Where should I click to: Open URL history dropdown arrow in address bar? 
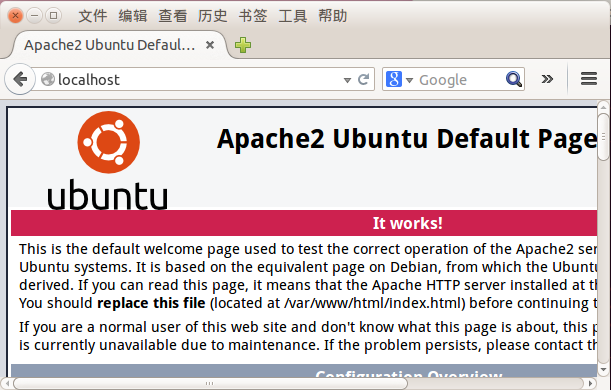[x=347, y=80]
